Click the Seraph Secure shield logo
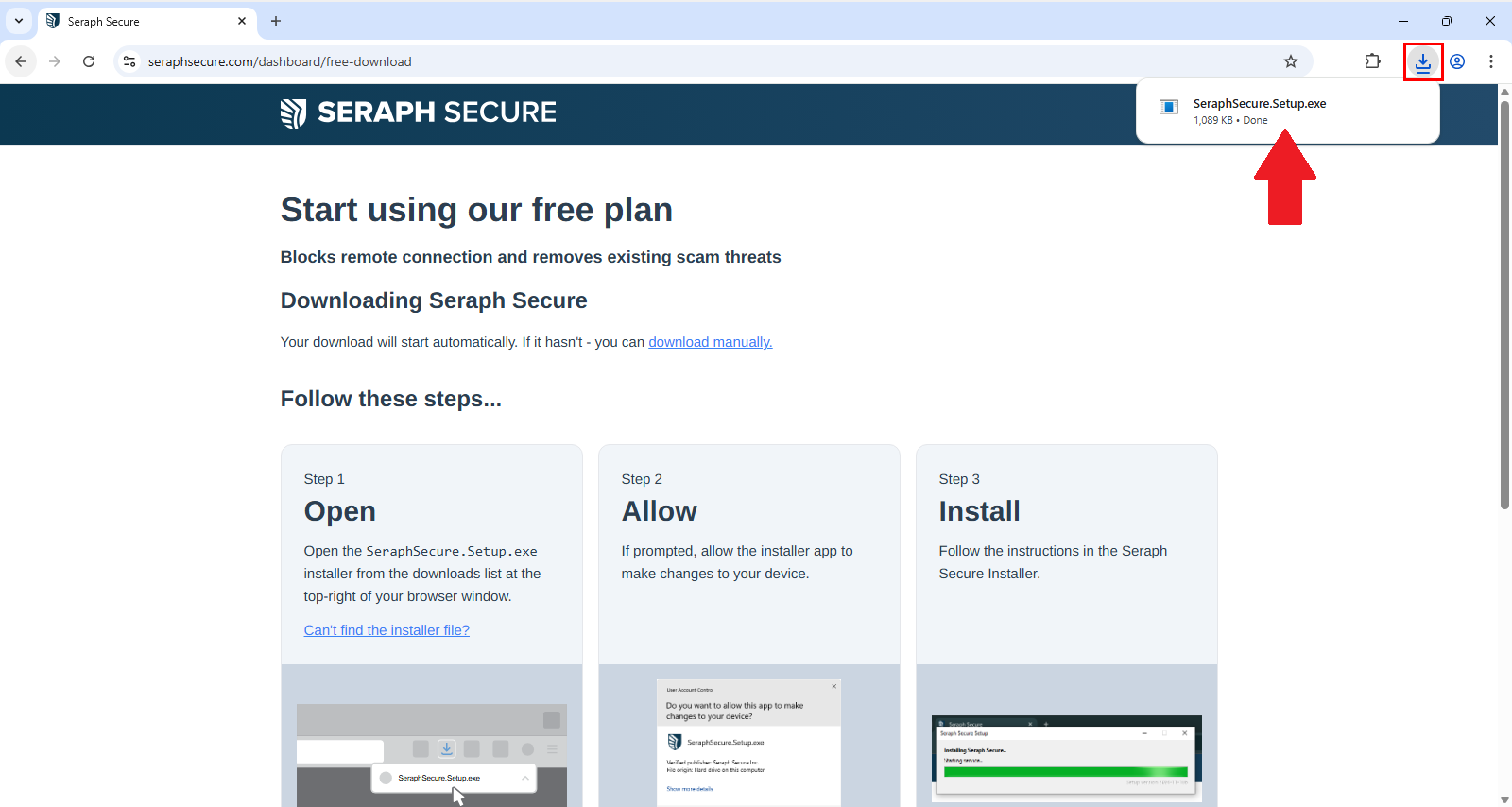 (x=294, y=113)
